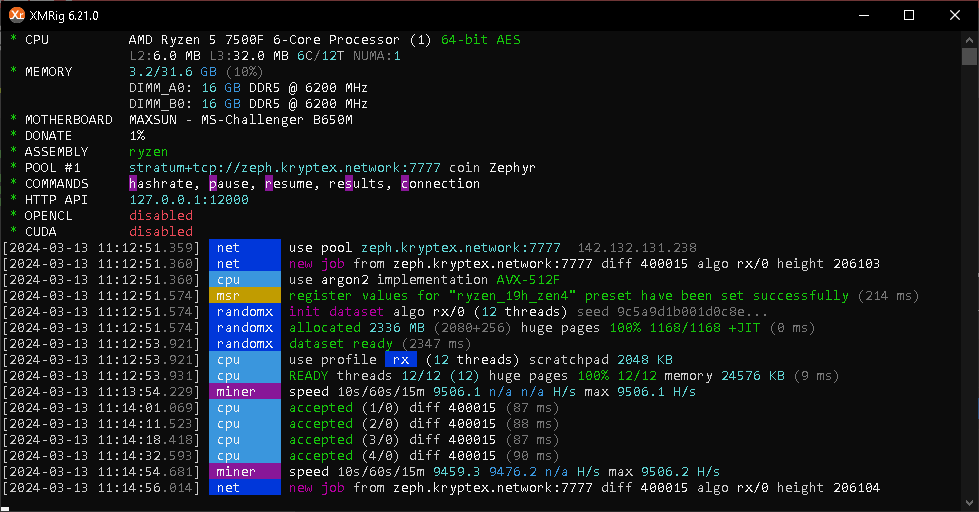Click the 'height 206103' job text
Image resolution: width=979 pixels, height=512 pixels.
[829, 263]
